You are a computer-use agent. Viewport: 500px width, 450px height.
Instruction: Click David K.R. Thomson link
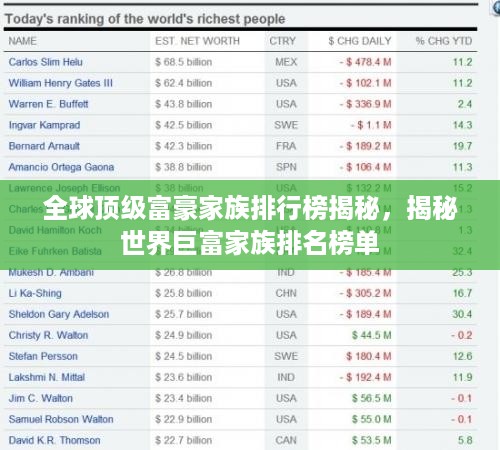coord(55,440)
